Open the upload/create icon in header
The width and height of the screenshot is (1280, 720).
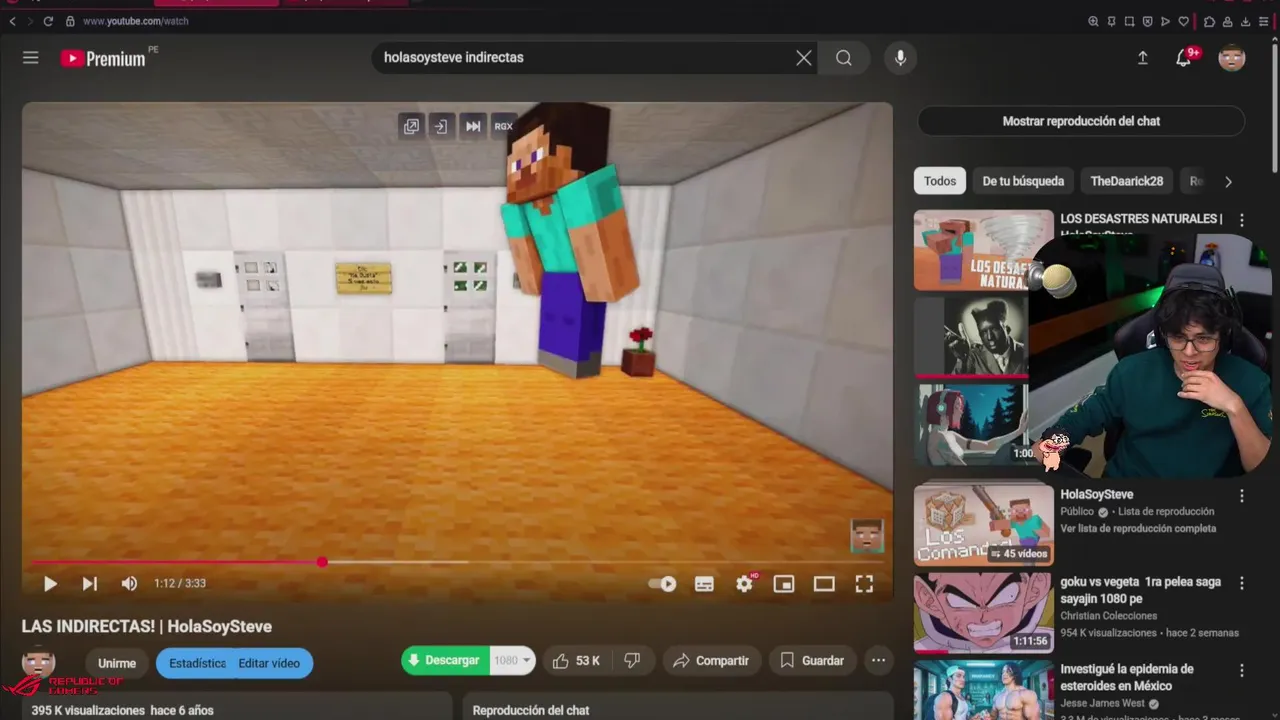click(1142, 58)
